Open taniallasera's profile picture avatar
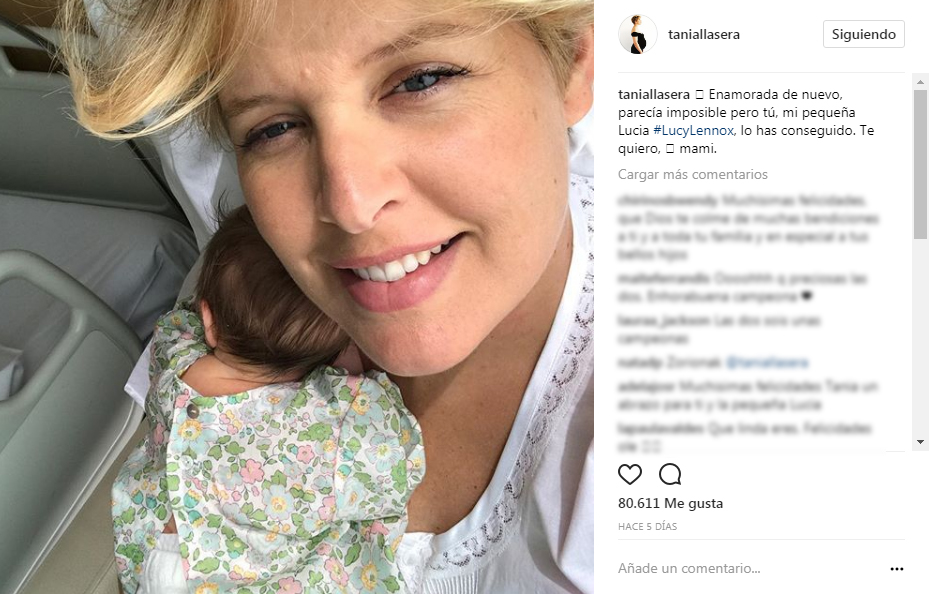This screenshot has width=929, height=594. 638,34
